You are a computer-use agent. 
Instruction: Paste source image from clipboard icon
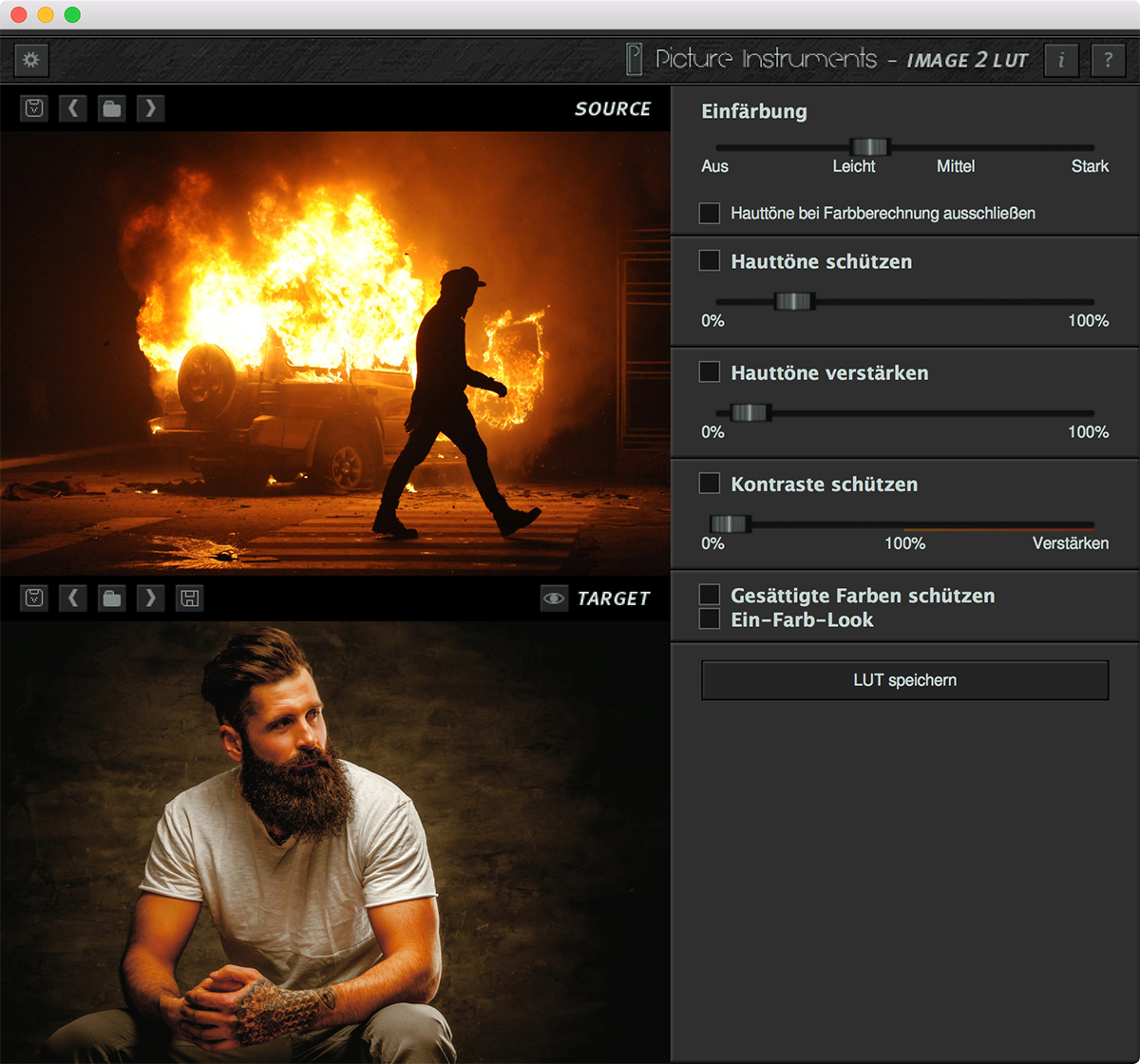[35, 108]
